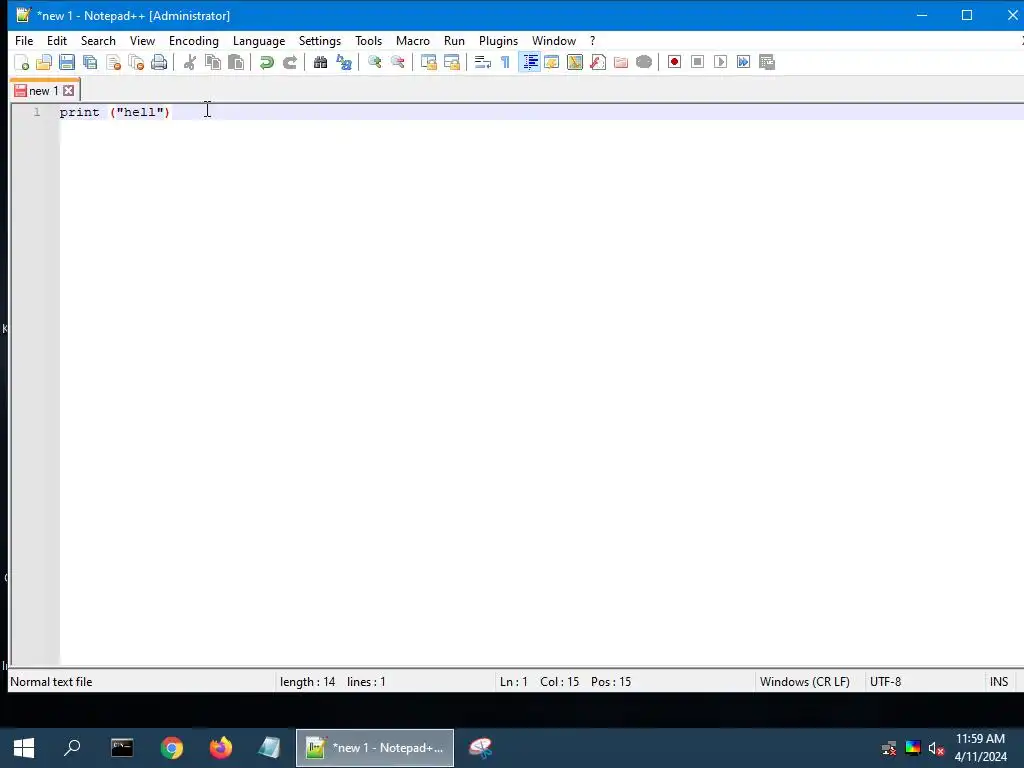
Task: Undo the last edit with the green arrow
Action: click(x=266, y=62)
